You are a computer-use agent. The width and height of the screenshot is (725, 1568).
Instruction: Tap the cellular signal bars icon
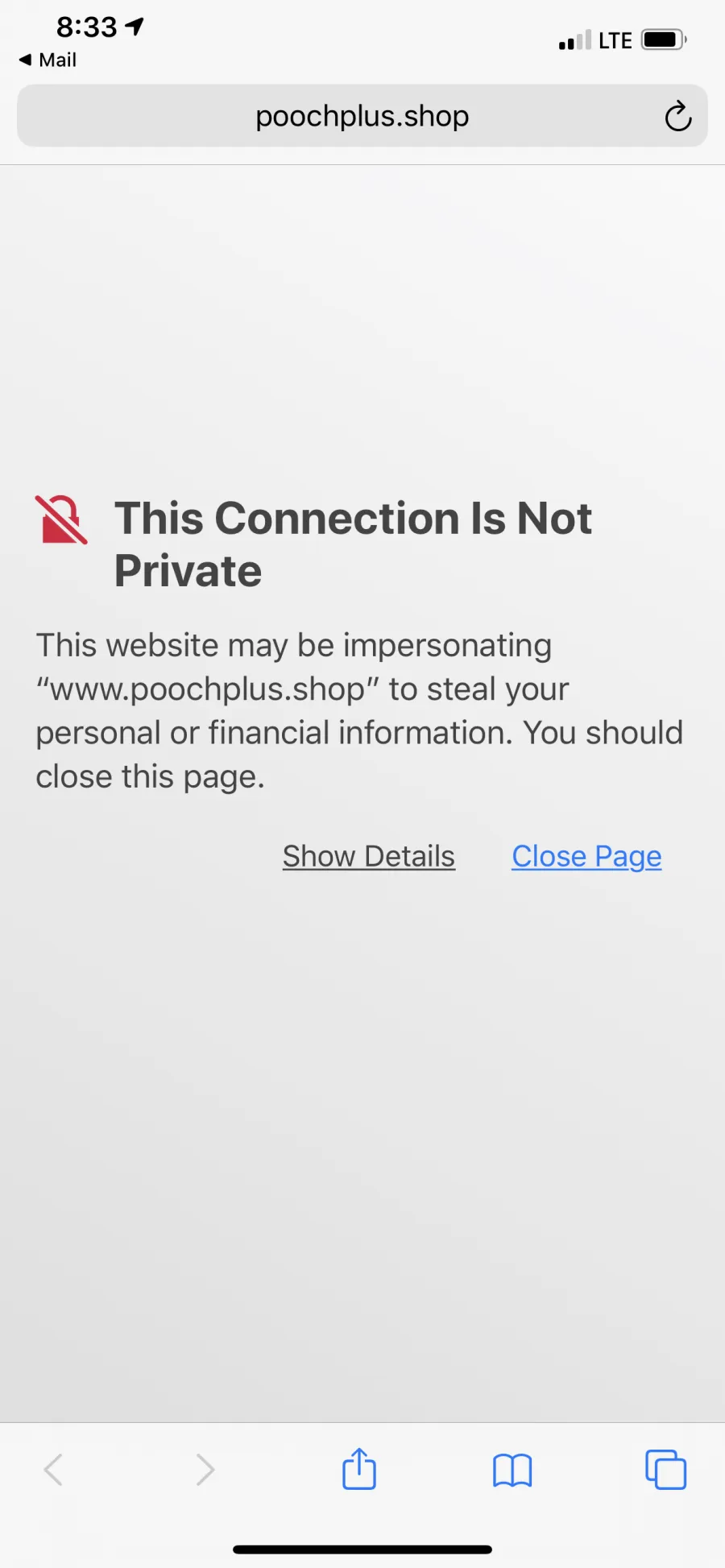pos(575,40)
